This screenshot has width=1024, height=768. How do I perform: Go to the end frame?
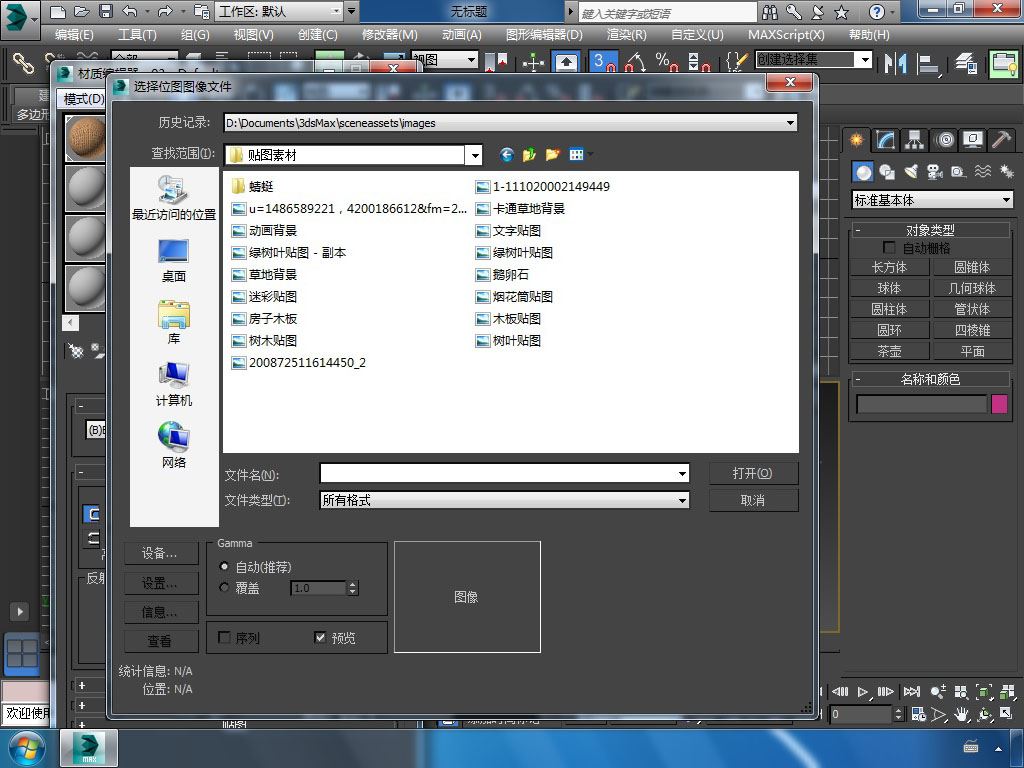coord(911,692)
